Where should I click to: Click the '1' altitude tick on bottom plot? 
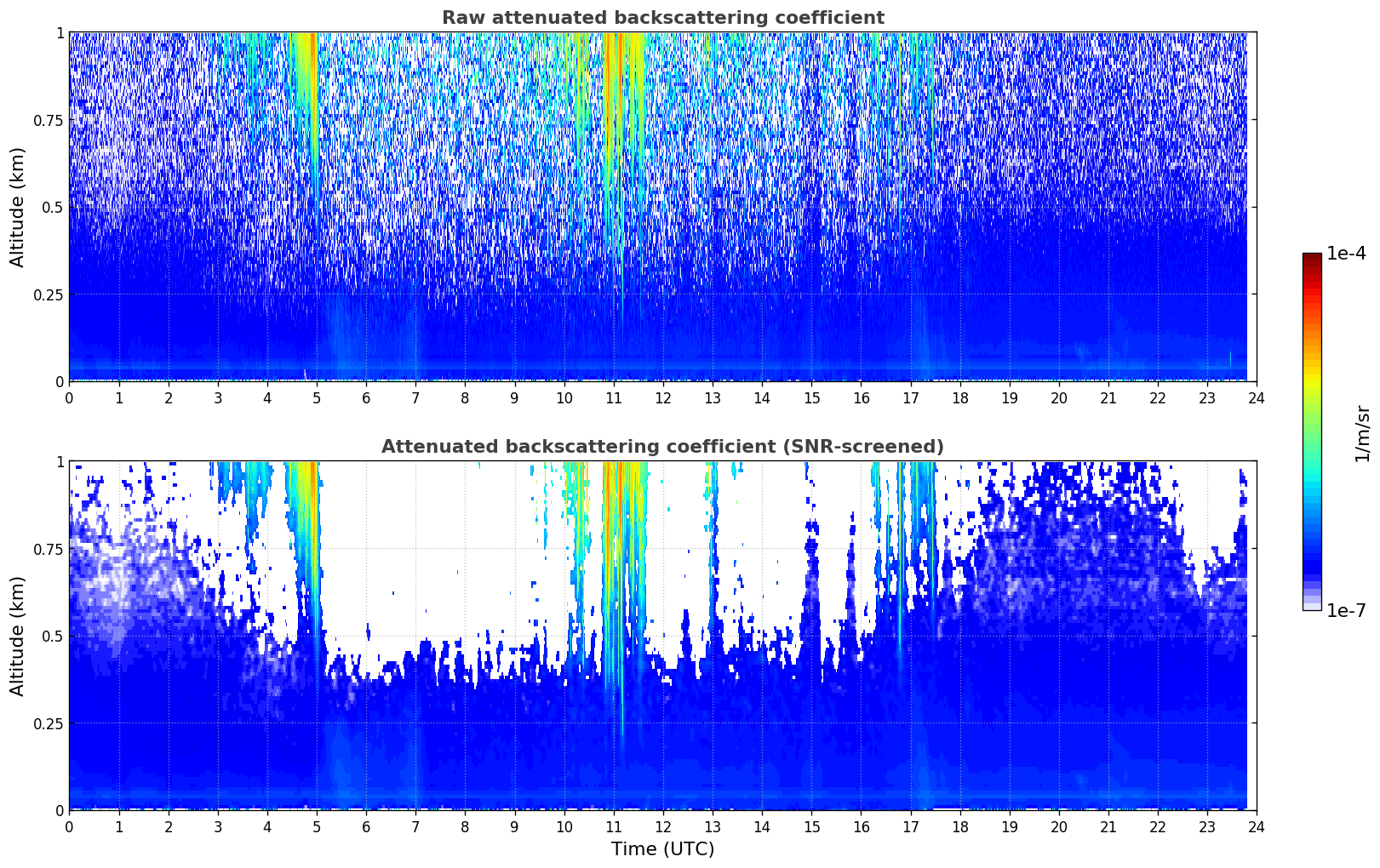(60, 461)
